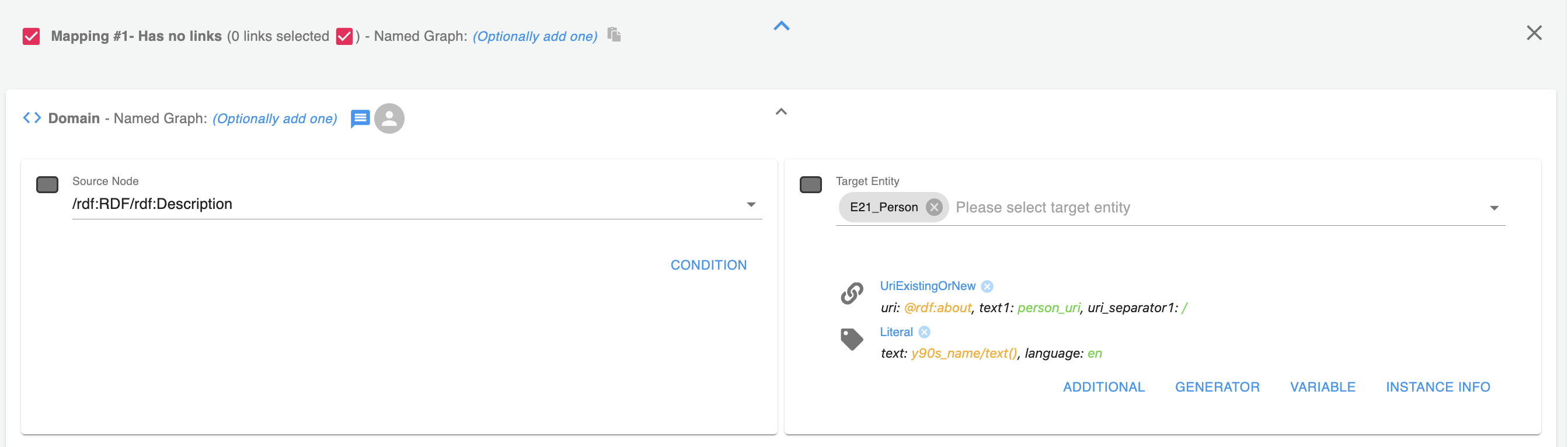Click the GENERATOR button

point(1217,387)
